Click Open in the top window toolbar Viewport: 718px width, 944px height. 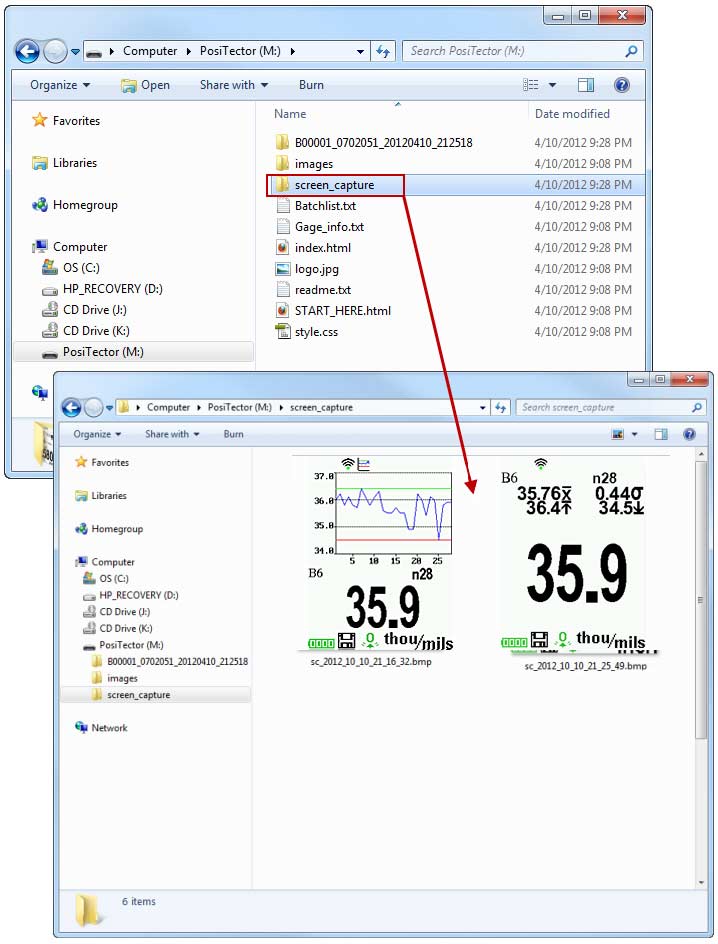(x=146, y=85)
